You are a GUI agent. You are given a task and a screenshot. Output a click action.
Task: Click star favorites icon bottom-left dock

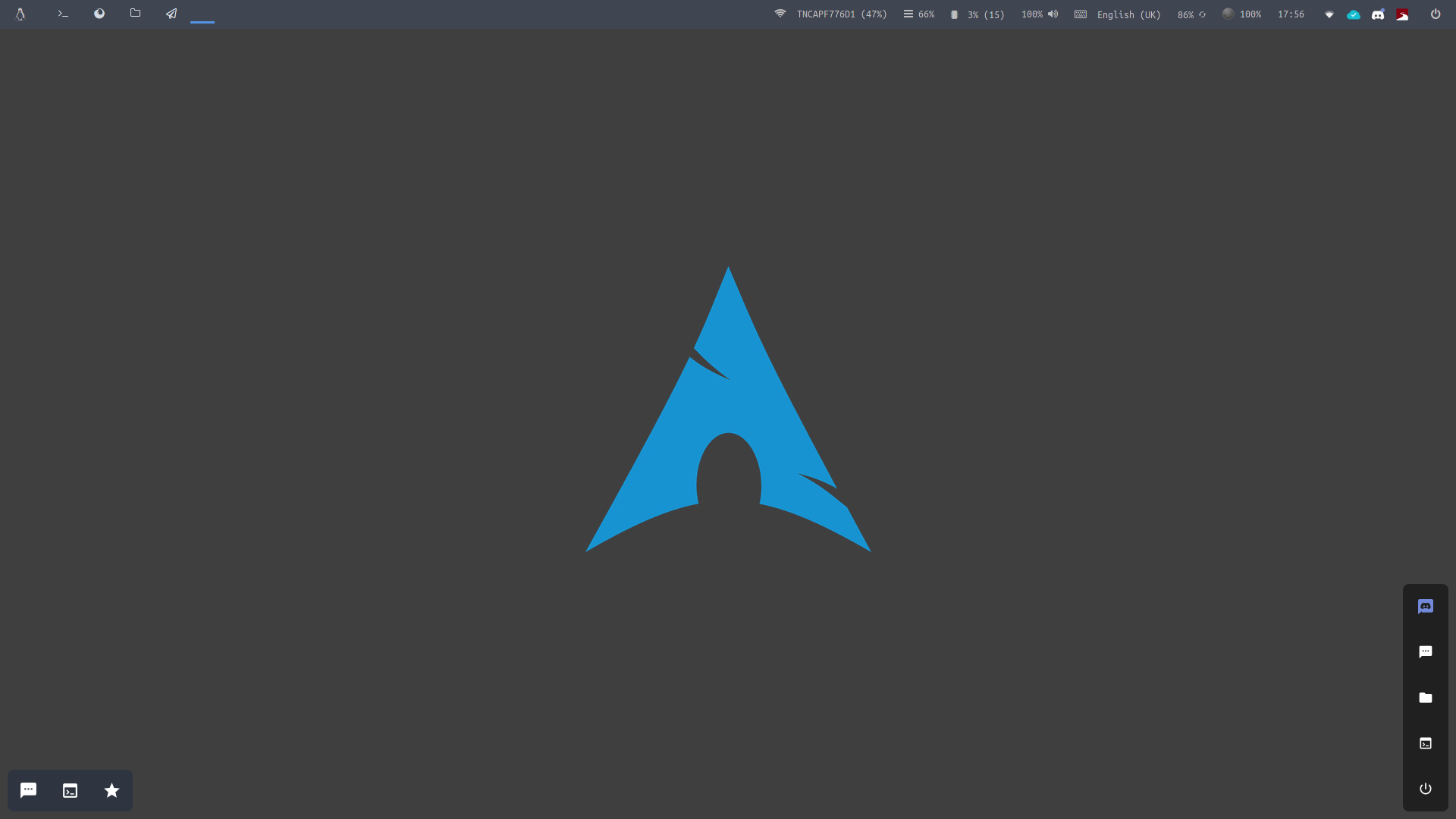[111, 790]
